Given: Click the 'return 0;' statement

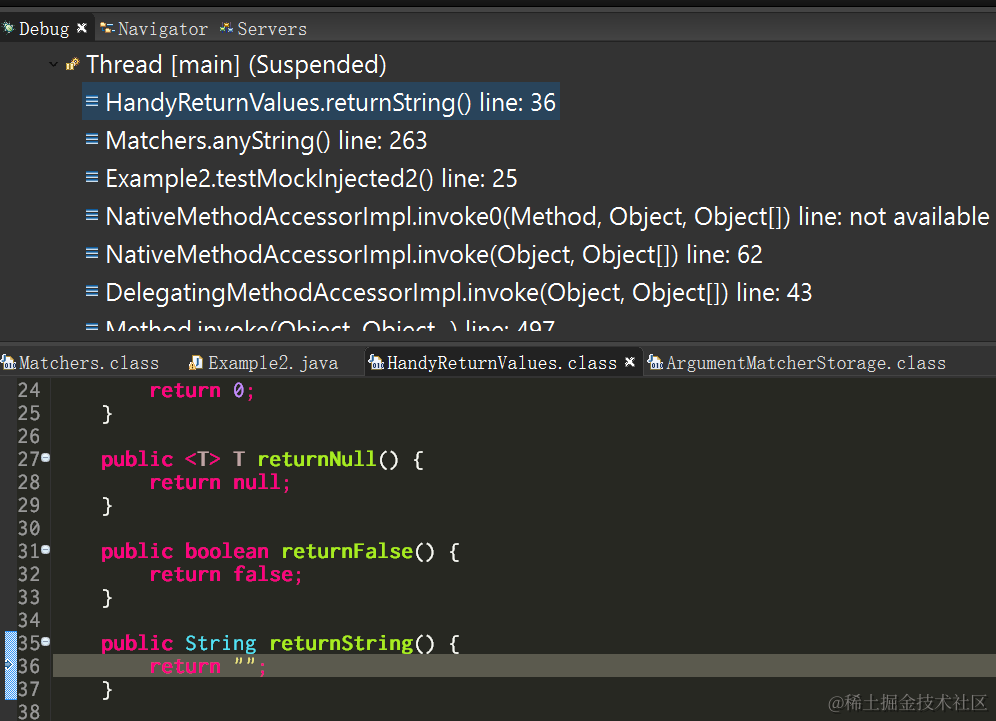Looking at the screenshot, I should (x=202, y=390).
